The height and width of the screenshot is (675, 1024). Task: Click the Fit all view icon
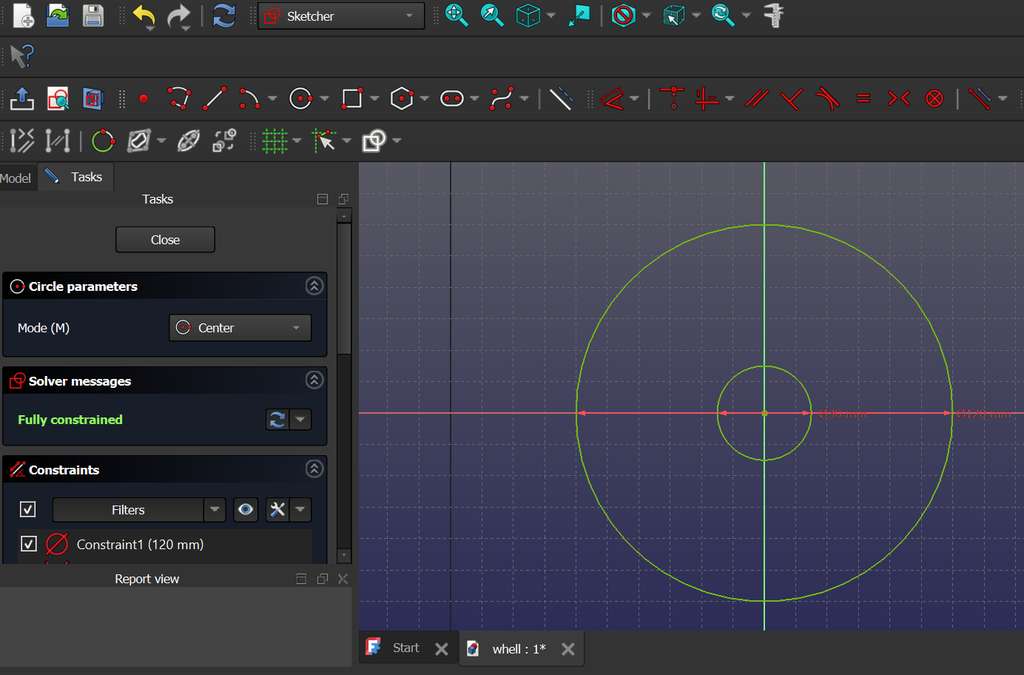click(x=457, y=16)
